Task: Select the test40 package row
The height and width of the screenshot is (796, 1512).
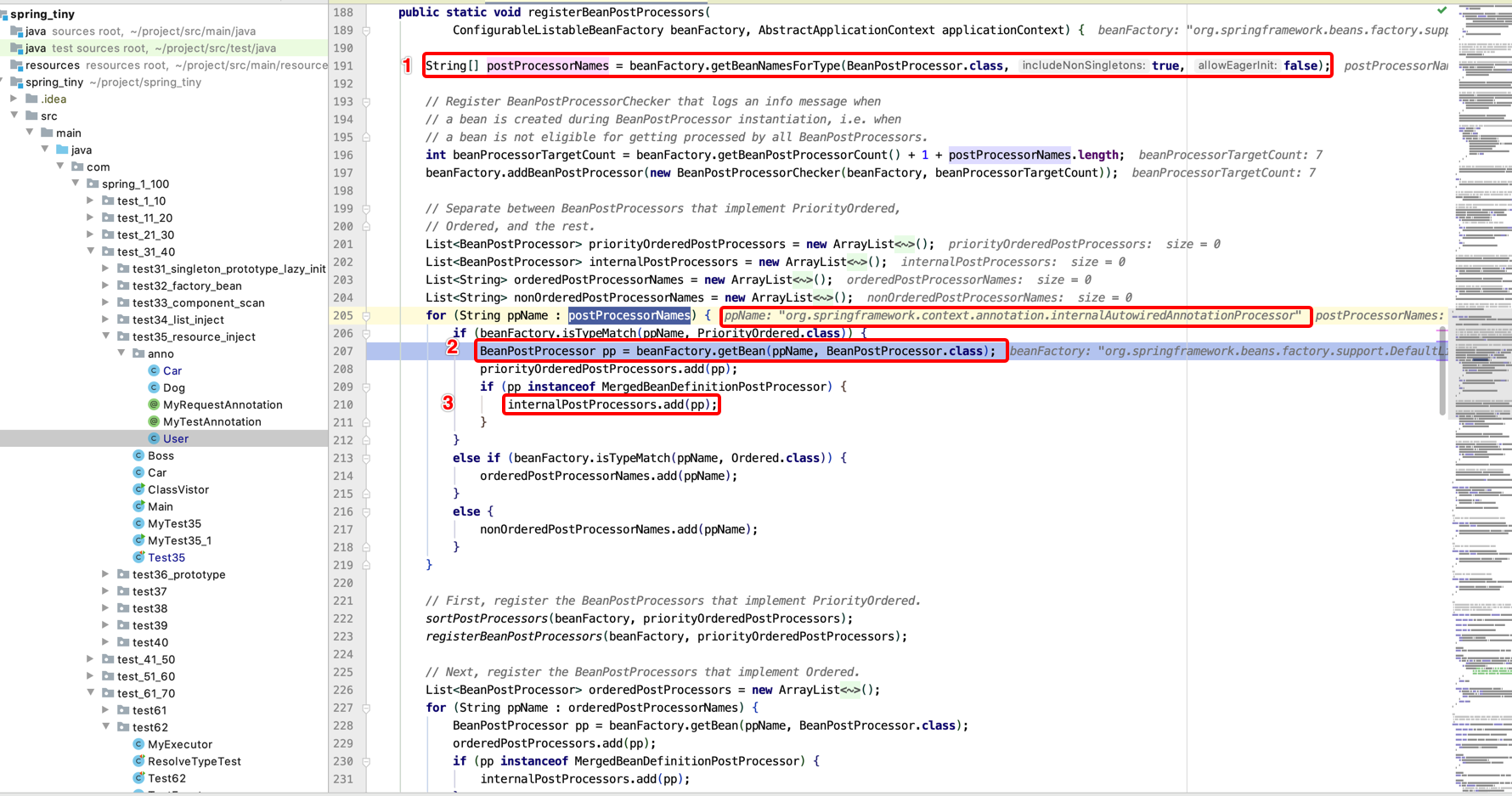Action: (164, 642)
